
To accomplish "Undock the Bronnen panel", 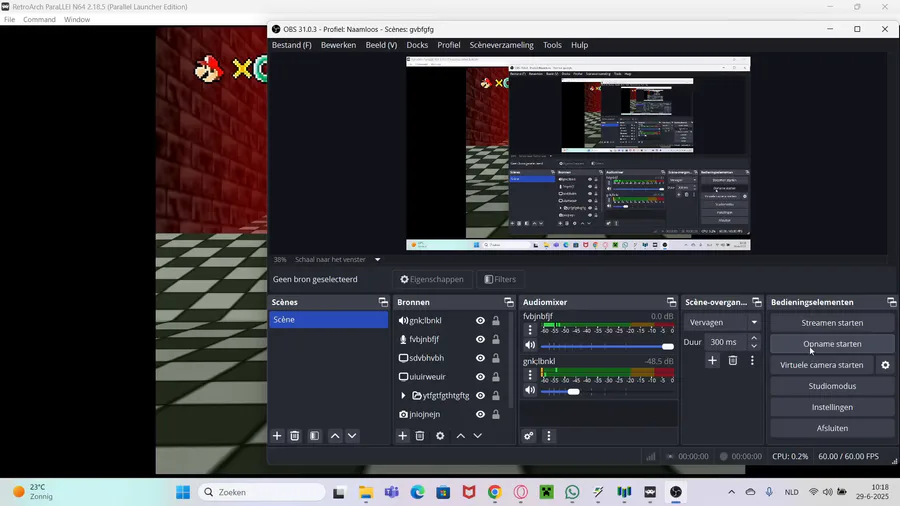I will pos(509,302).
